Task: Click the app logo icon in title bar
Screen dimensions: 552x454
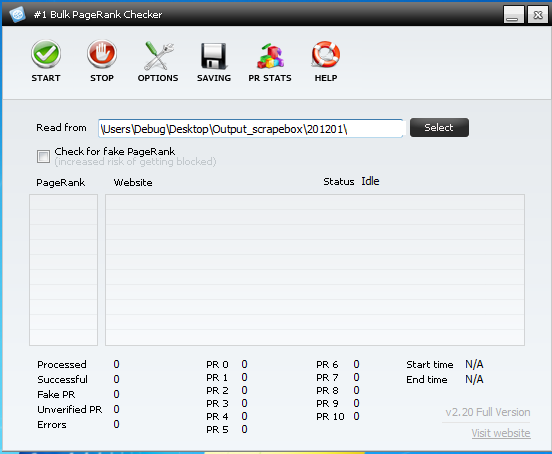Action: point(17,14)
